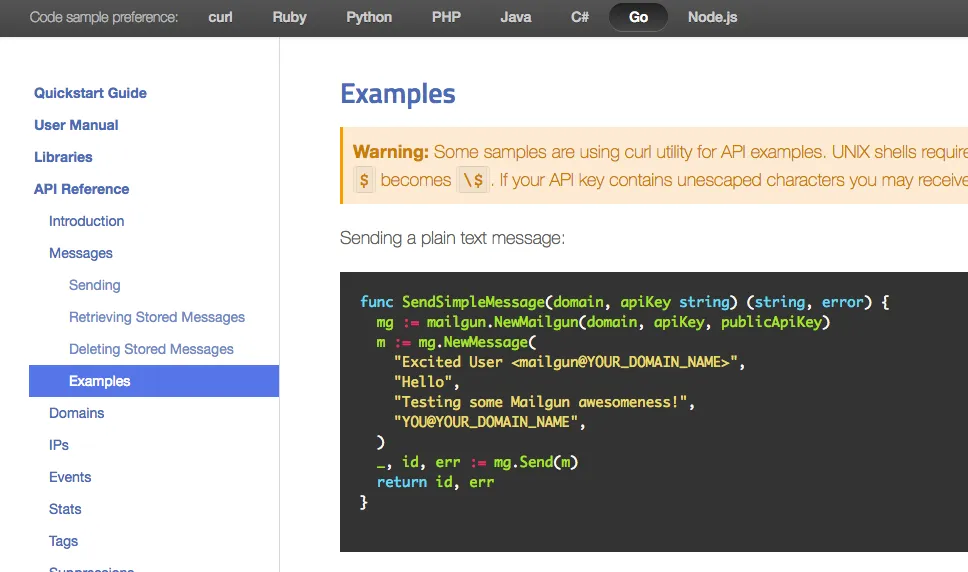
Task: Click the active Go language tab
Action: (638, 17)
